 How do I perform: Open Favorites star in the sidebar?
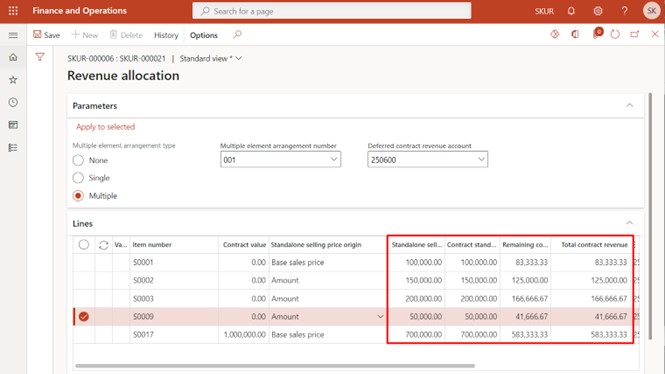coord(13,80)
